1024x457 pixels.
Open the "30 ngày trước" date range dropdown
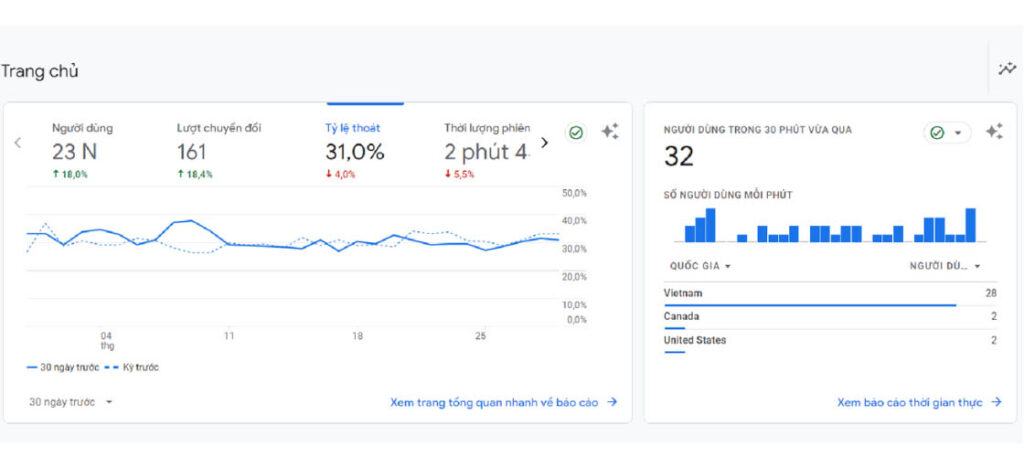pyautogui.click(x=71, y=402)
